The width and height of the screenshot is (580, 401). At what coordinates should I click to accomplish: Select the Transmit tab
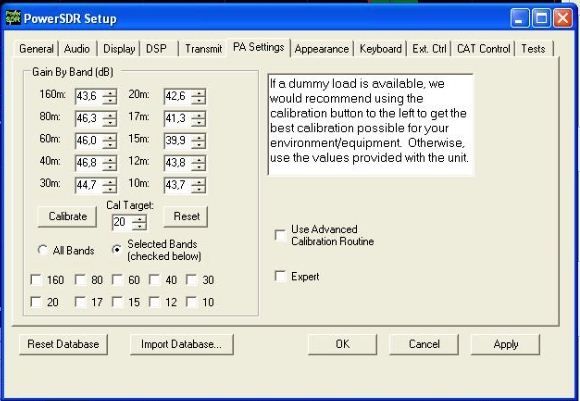(203, 49)
